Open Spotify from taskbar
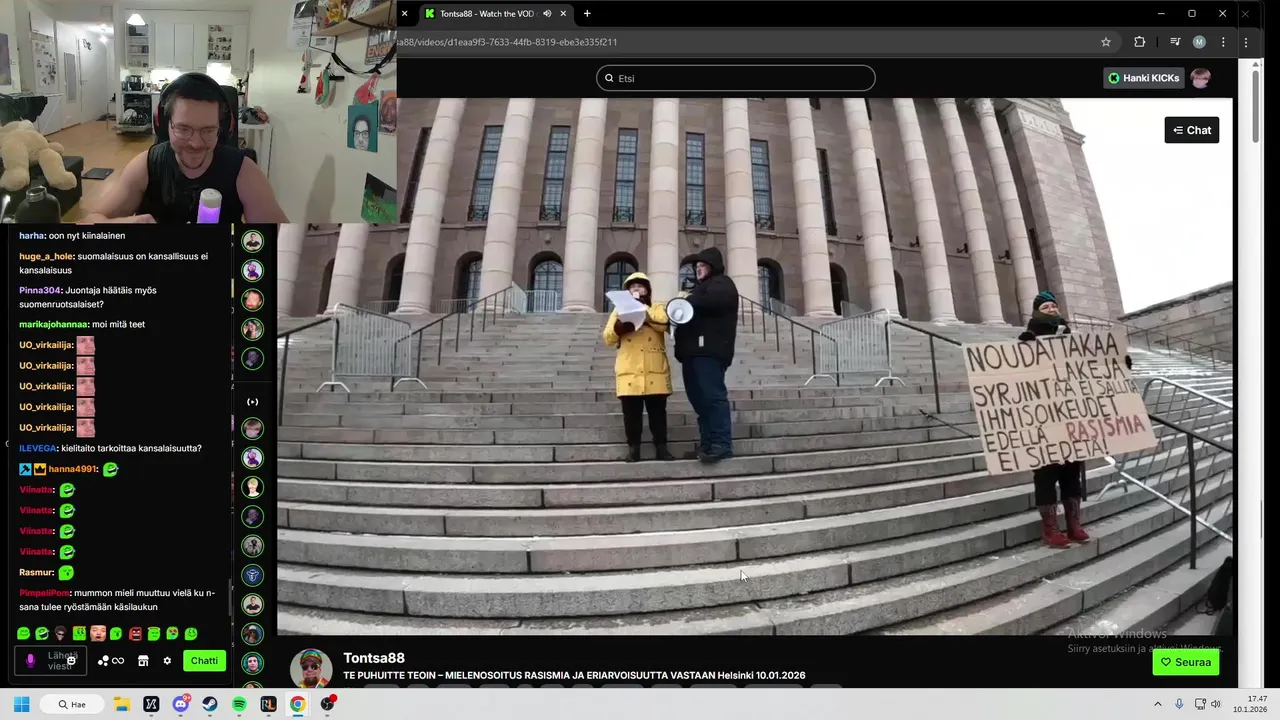Image resolution: width=1280 pixels, height=720 pixels. (239, 704)
